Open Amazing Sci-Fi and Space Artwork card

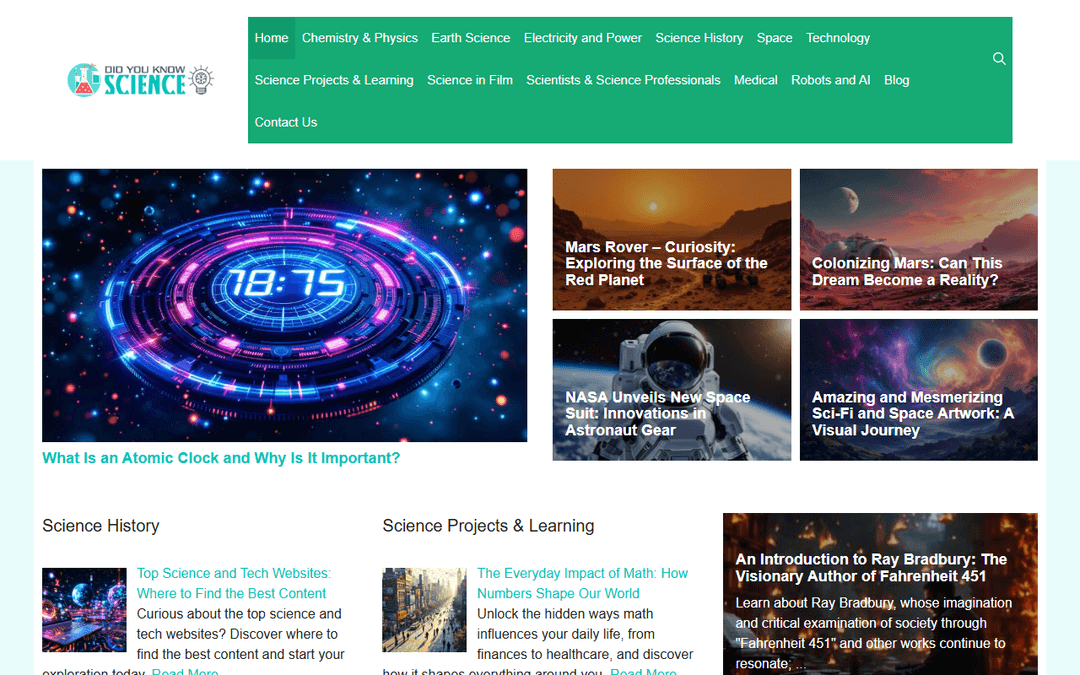(918, 390)
